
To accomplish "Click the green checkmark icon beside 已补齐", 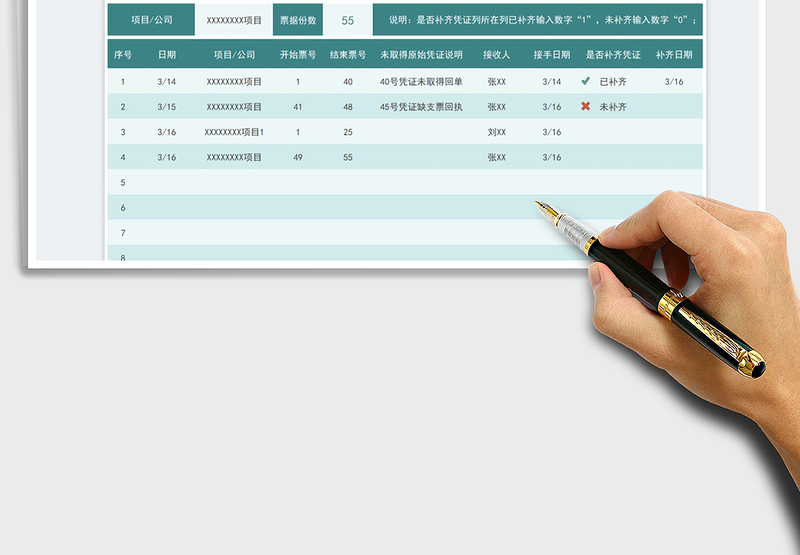I will click(585, 81).
